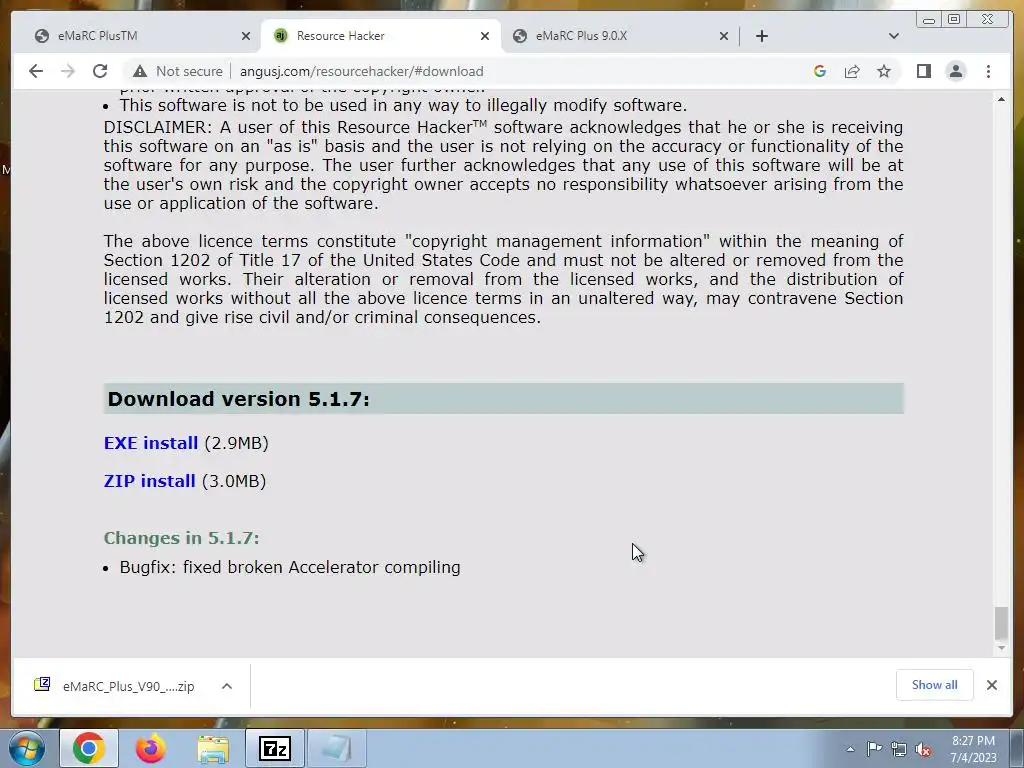Click scrollbar down arrow

(x=1001, y=648)
